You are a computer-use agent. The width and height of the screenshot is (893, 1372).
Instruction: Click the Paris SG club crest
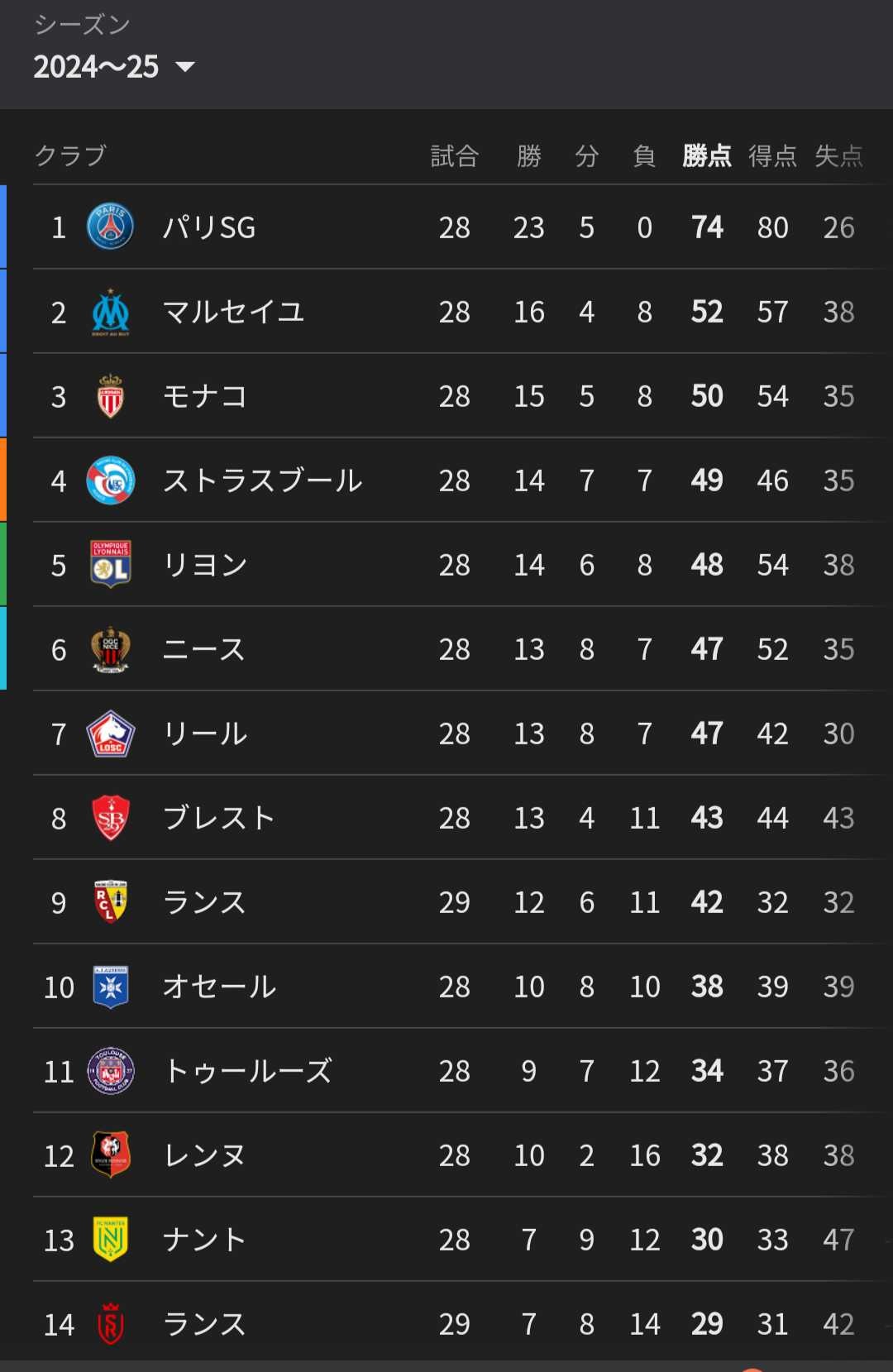click(x=111, y=227)
